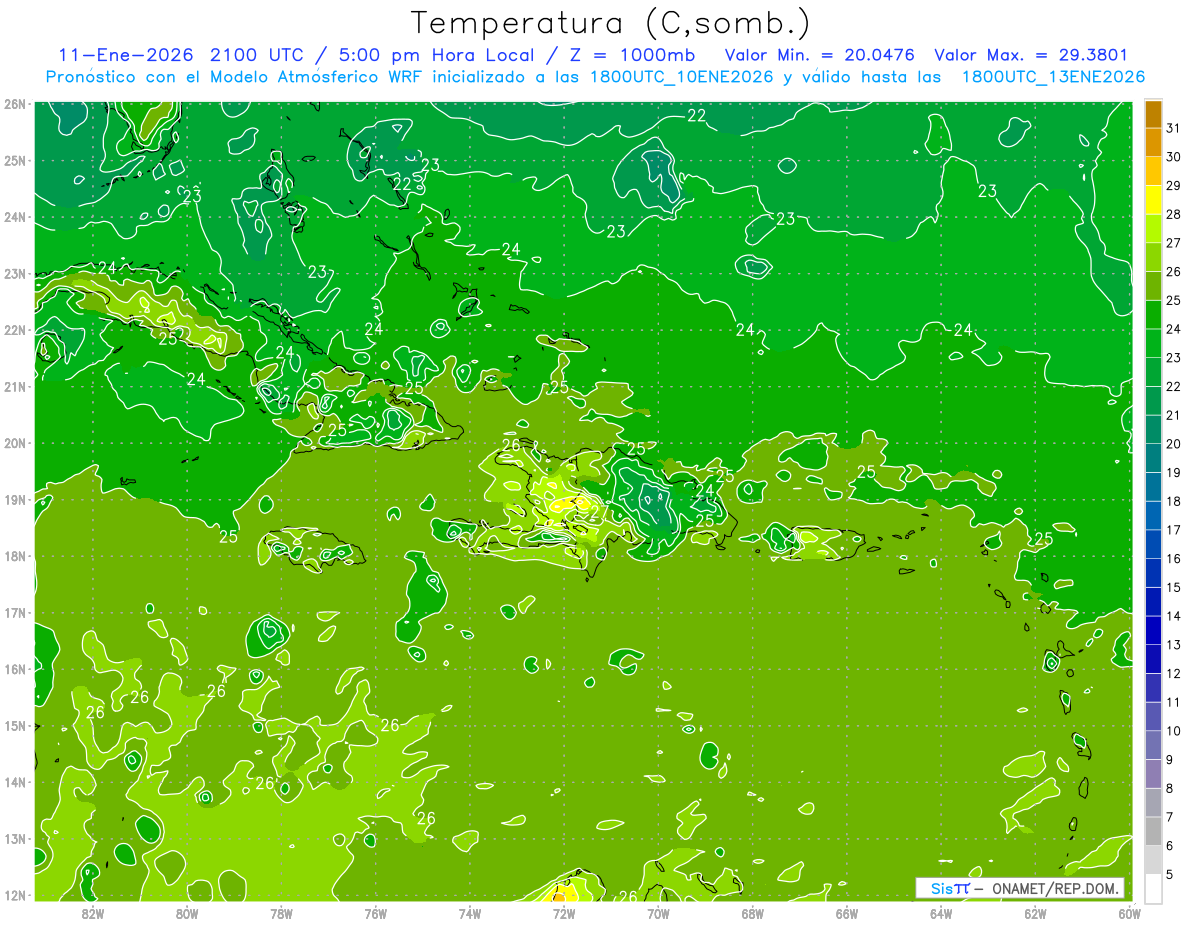Click the value 14 on the color scale
The image size is (1200, 927).
tap(1173, 616)
